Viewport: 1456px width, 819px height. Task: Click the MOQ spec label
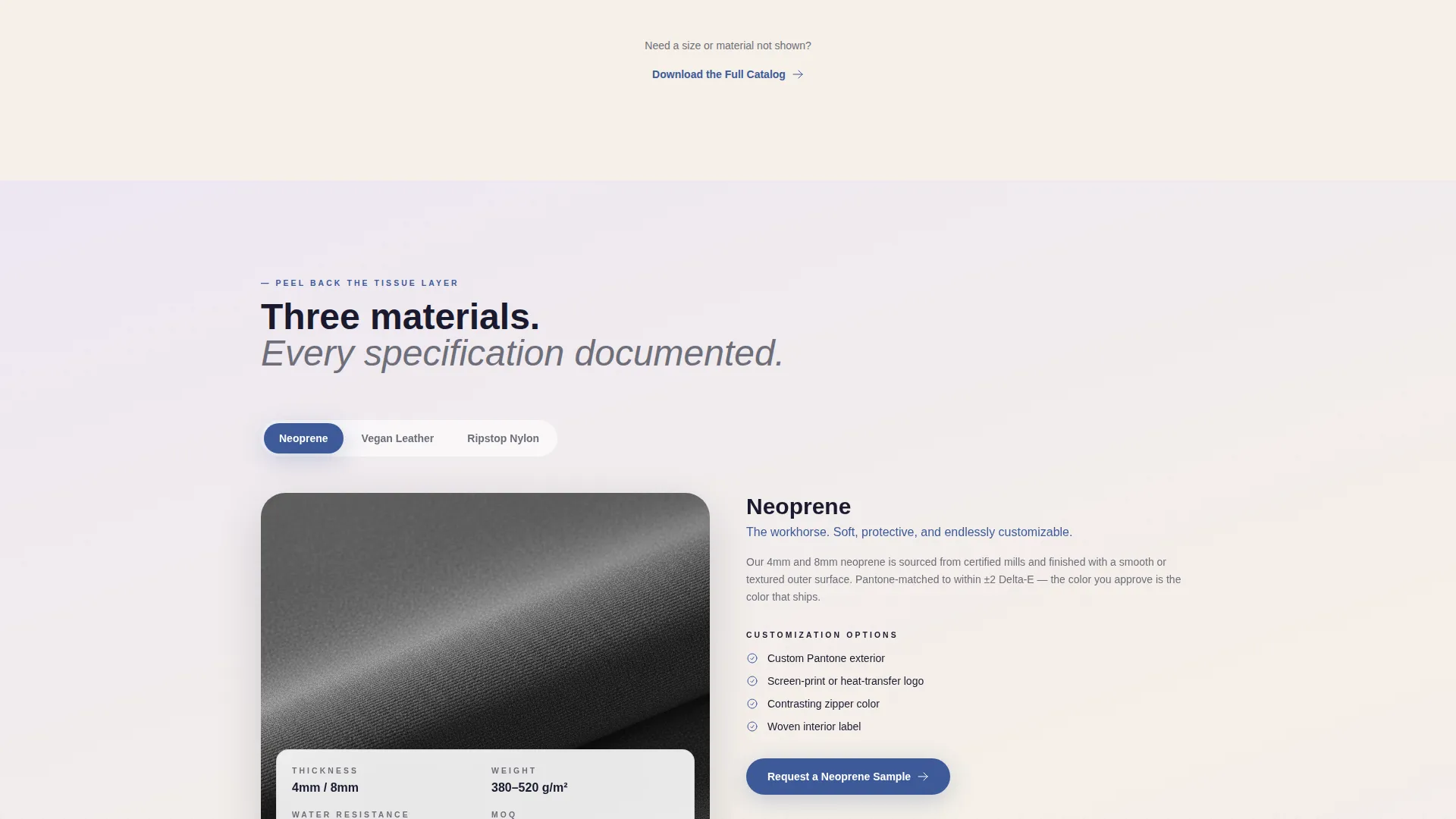[x=504, y=814]
